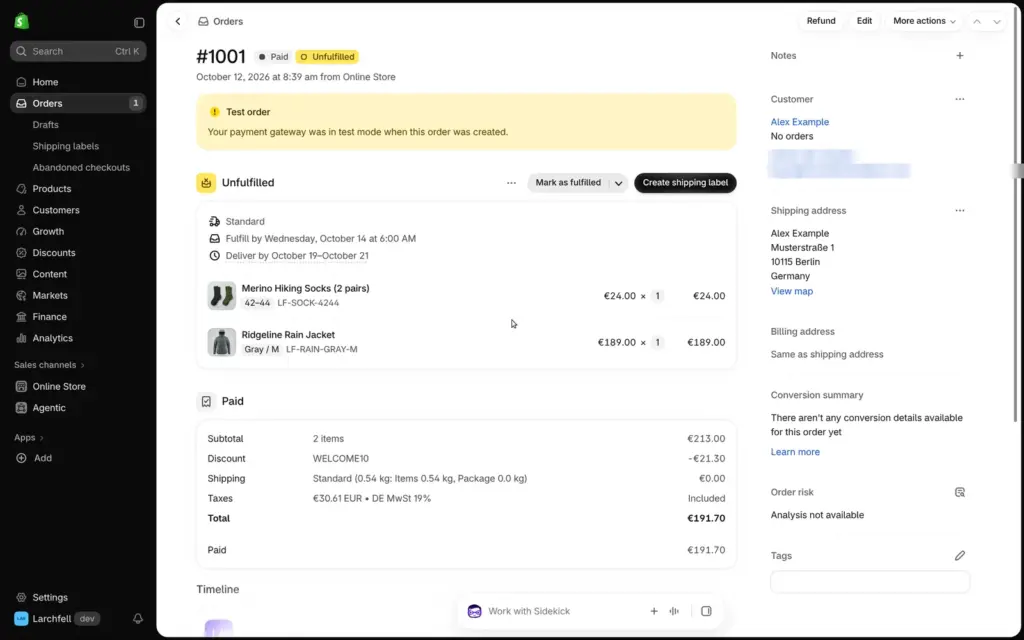Click the Growth icon in the sidebar
This screenshot has height=640, width=1024.
[x=22, y=231]
